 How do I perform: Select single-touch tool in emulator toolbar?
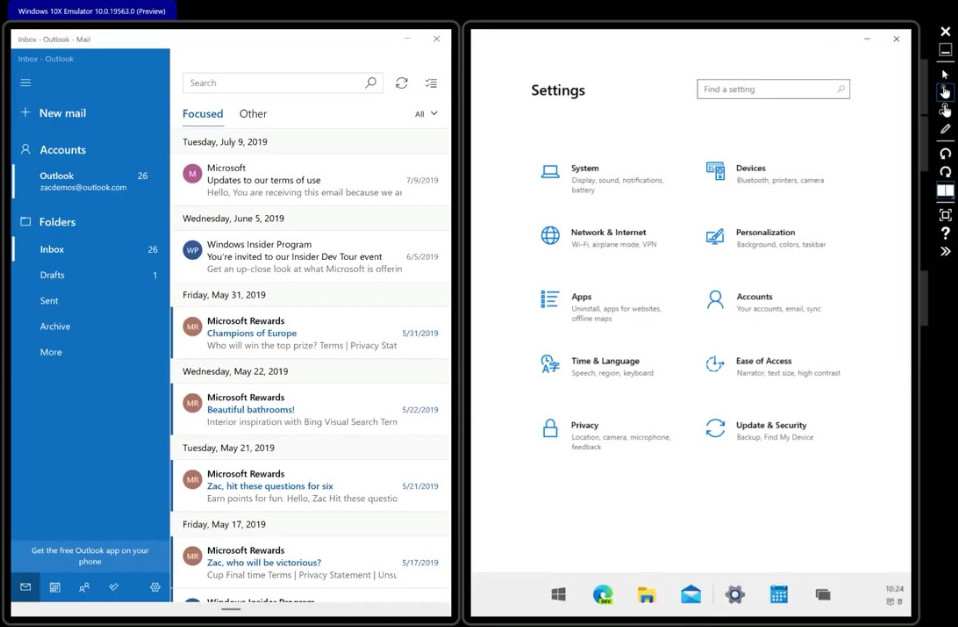pyautogui.click(x=945, y=92)
